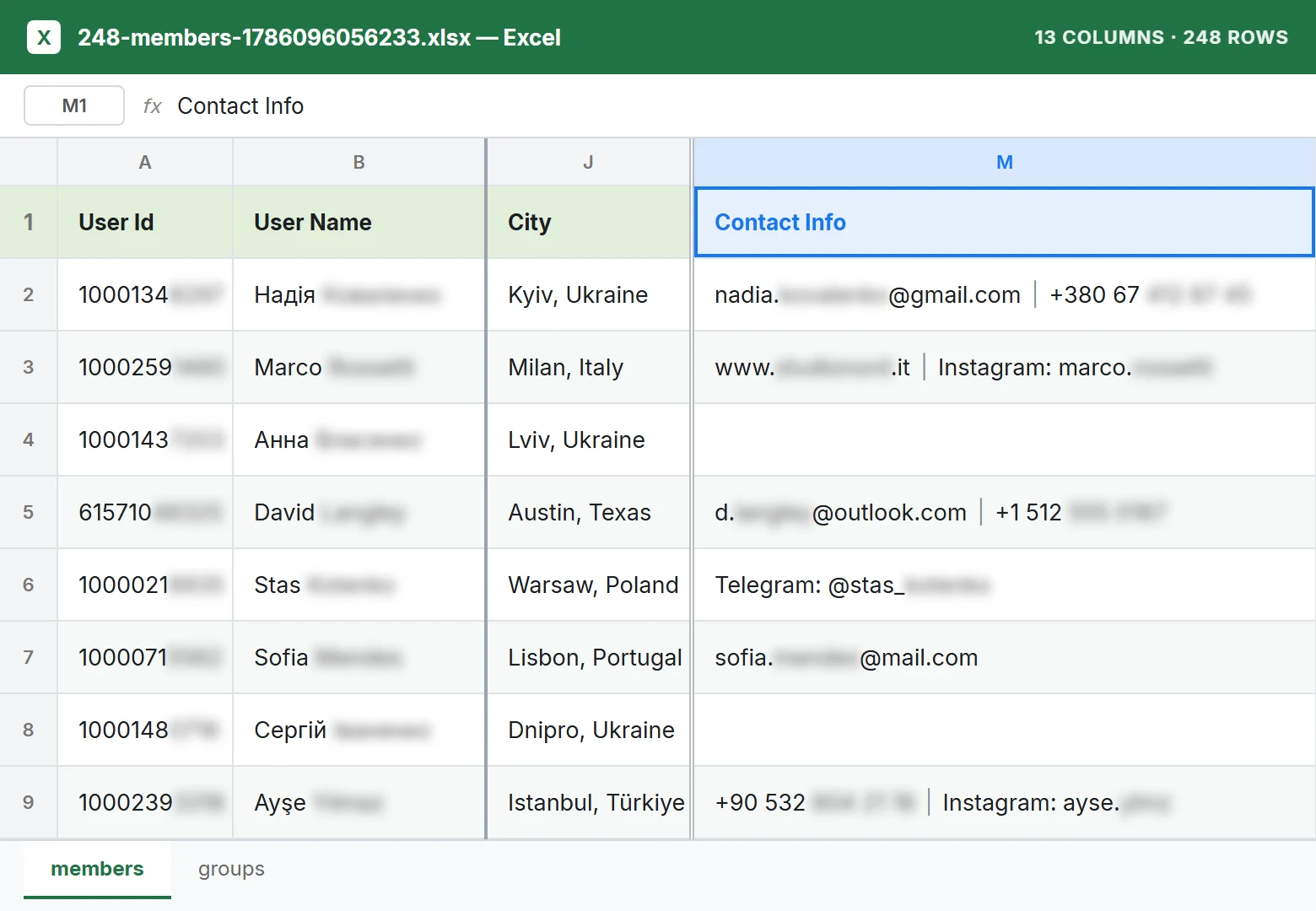Click the M1 name box
The width and height of the screenshot is (1316, 911).
(x=74, y=105)
